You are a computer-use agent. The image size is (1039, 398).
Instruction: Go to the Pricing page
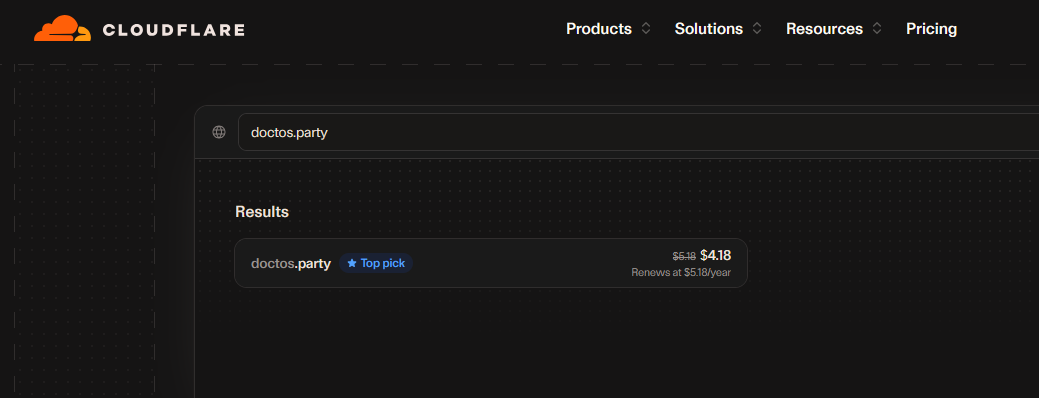(x=931, y=29)
